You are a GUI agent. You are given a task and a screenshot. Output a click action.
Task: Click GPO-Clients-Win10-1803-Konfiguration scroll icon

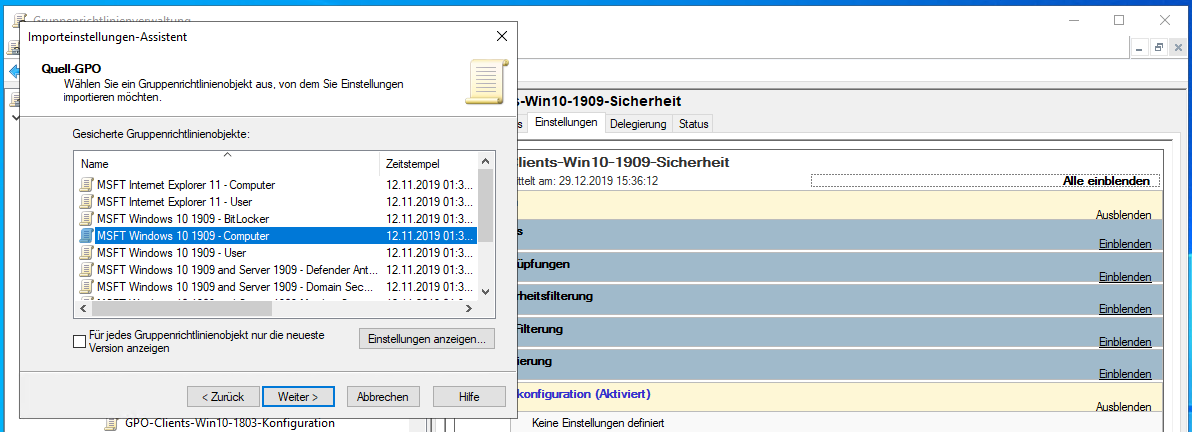tap(111, 423)
